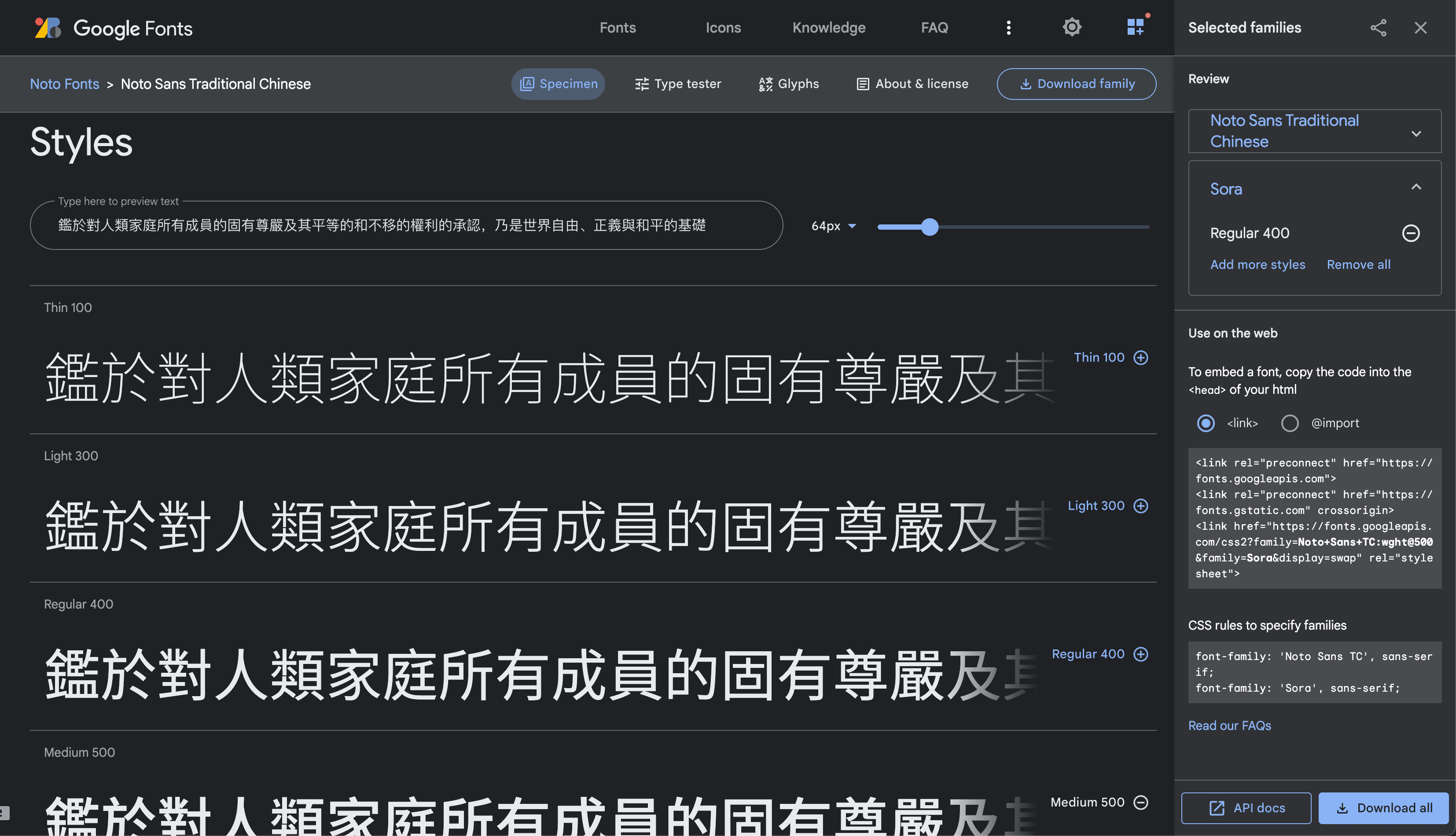
Task: Click Add more styles link
Action: click(1257, 264)
